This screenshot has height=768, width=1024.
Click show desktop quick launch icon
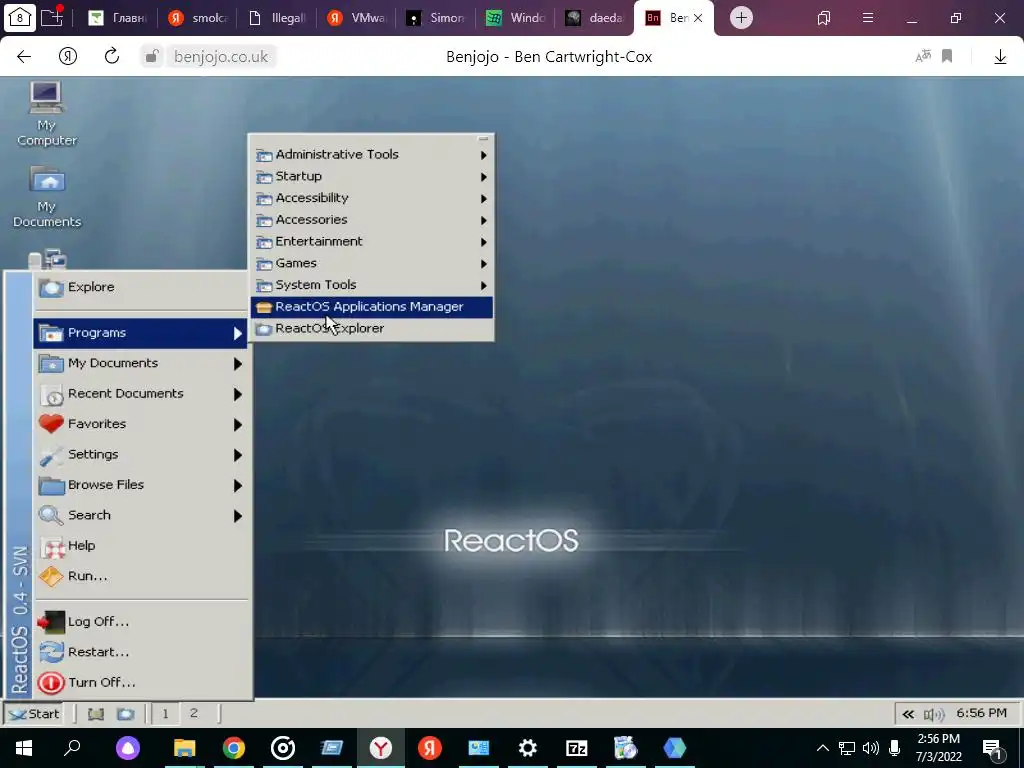[x=96, y=714]
